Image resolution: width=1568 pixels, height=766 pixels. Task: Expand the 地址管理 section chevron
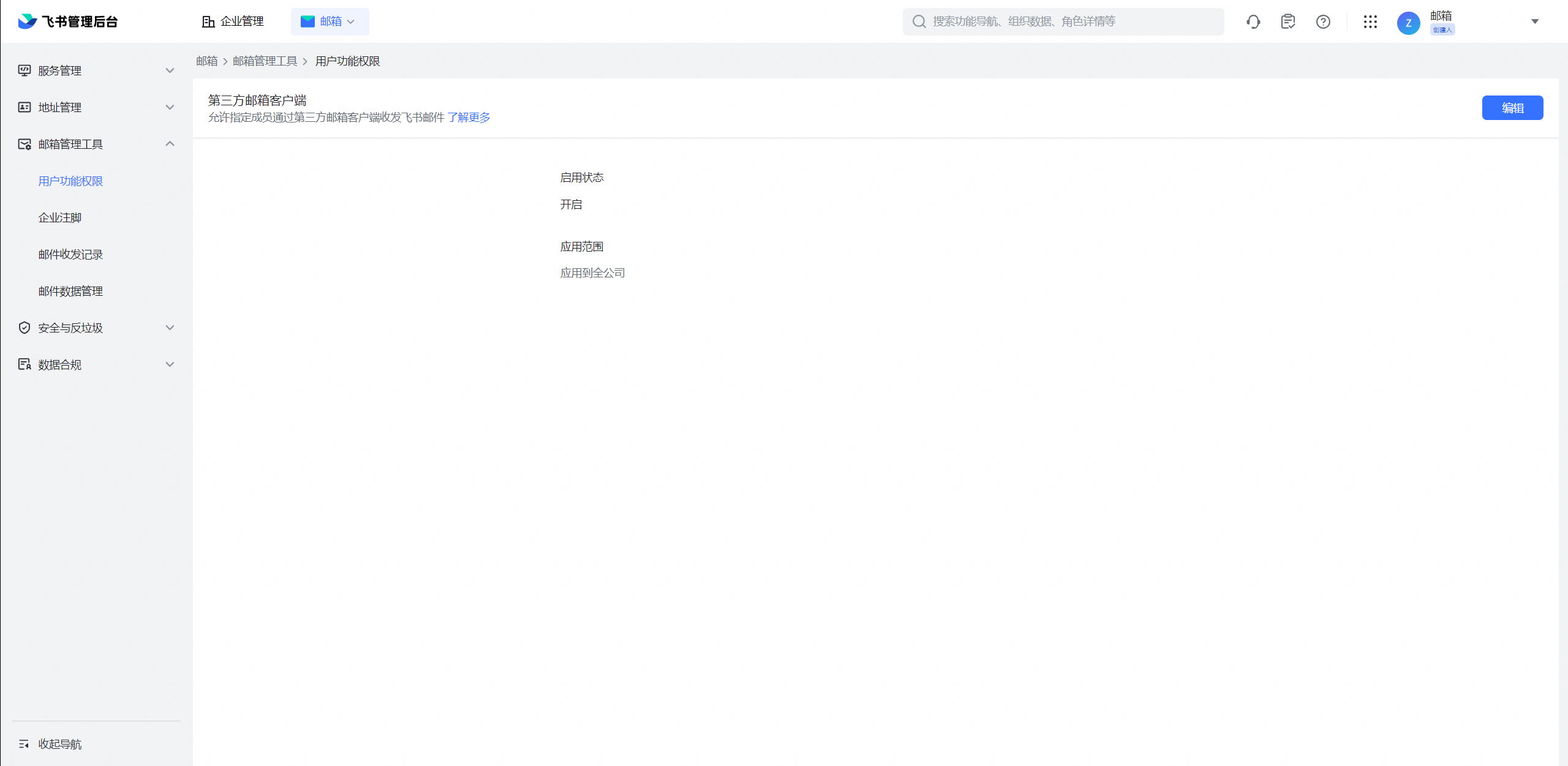tap(170, 107)
